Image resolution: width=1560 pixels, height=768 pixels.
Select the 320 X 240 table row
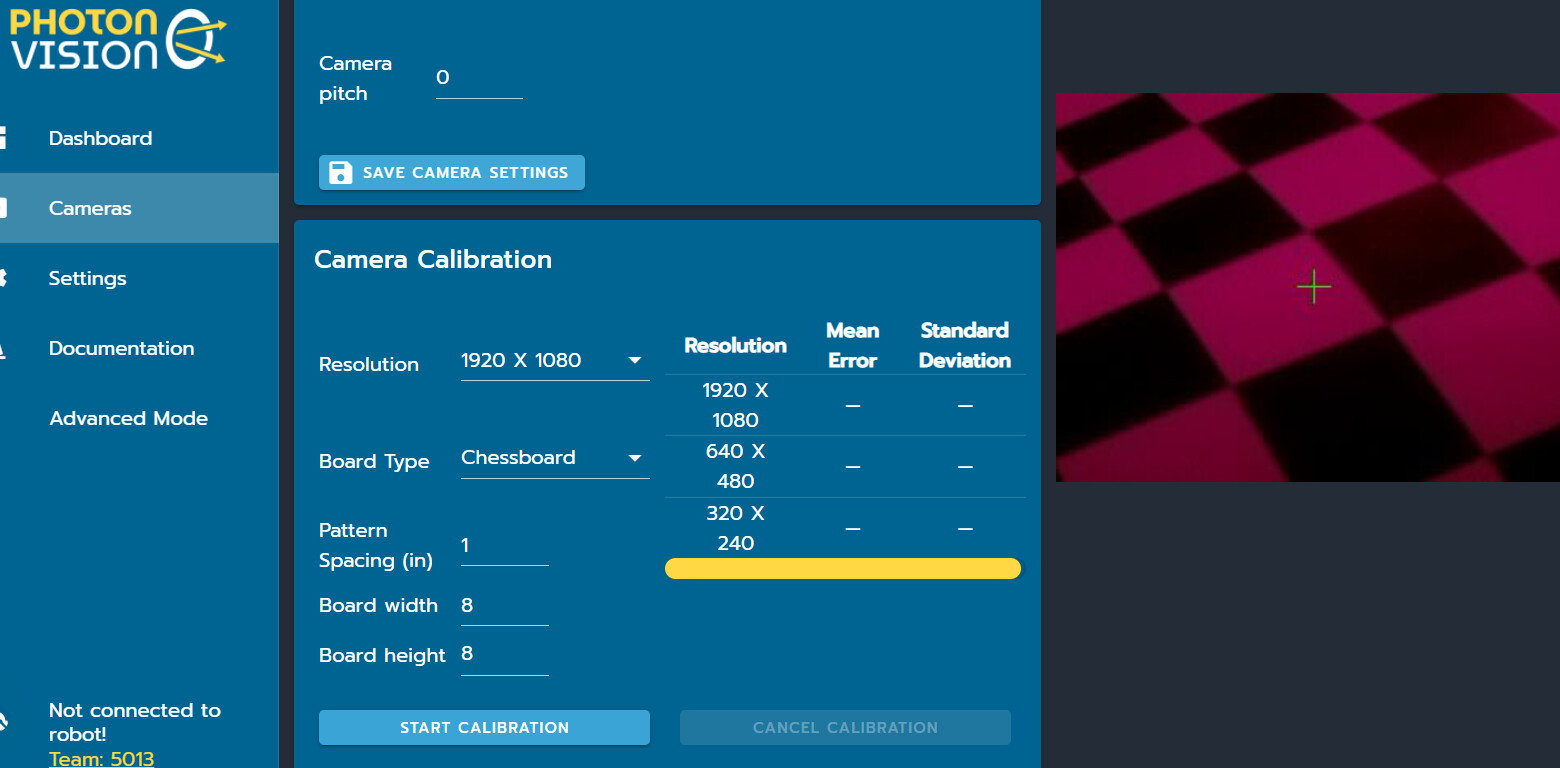845,528
